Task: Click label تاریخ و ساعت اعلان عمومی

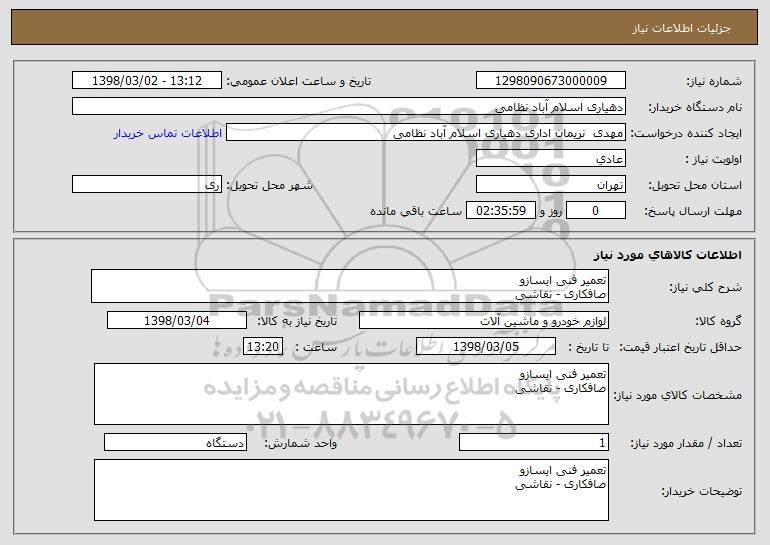Action: click(x=299, y=82)
